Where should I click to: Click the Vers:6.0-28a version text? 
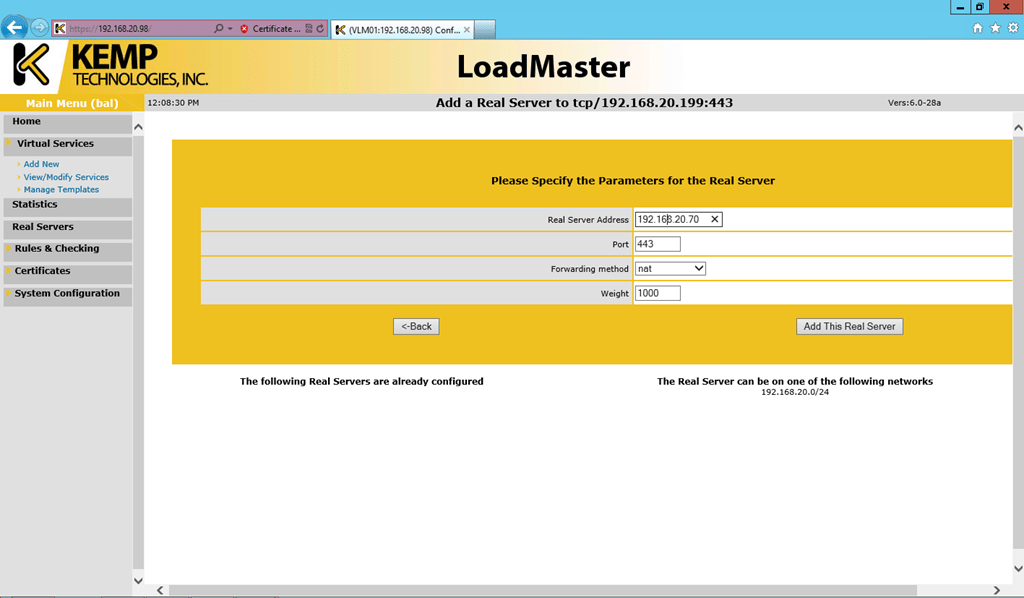pyautogui.click(x=914, y=102)
